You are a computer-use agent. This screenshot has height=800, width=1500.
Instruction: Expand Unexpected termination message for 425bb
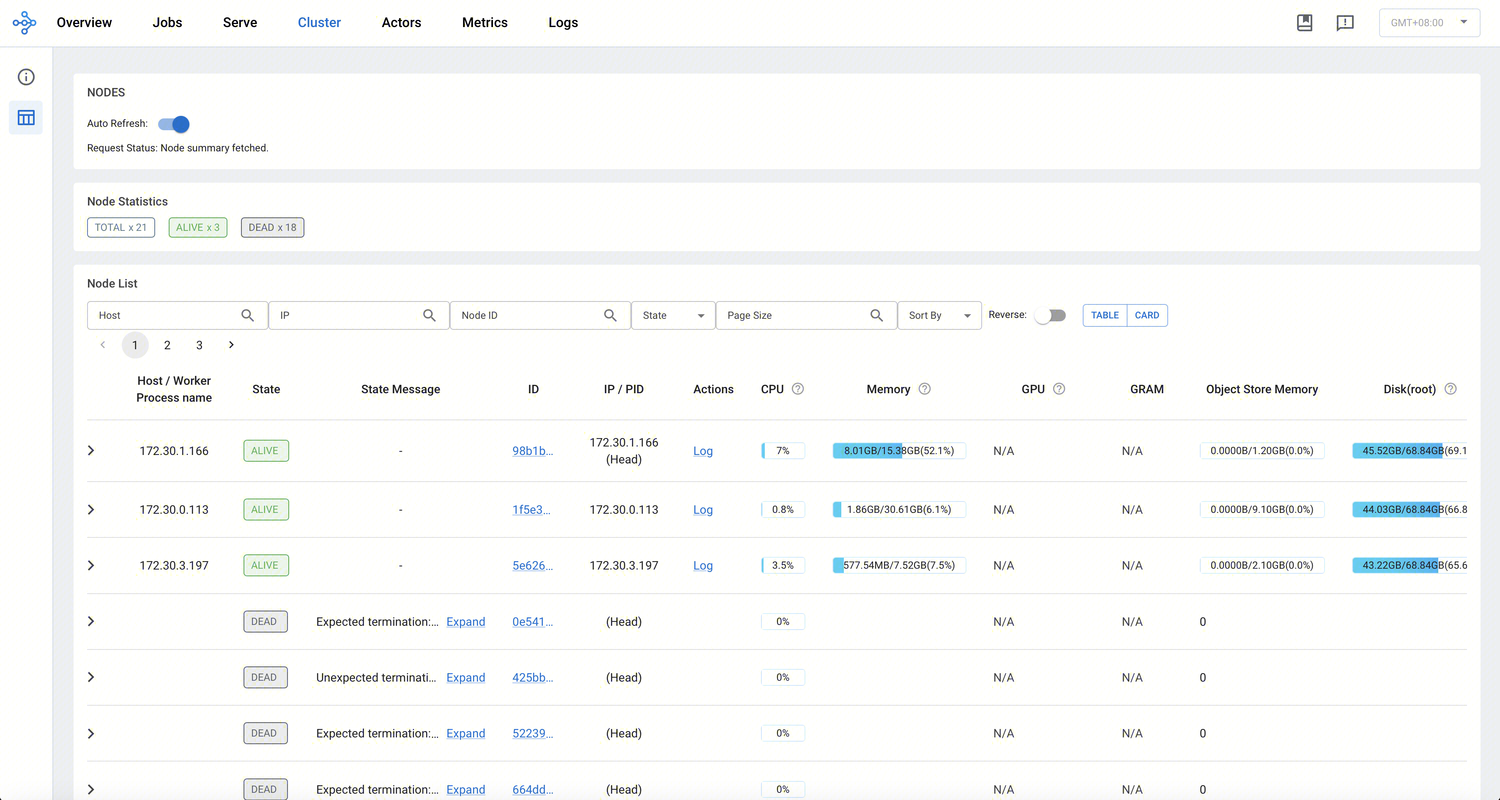click(x=465, y=677)
